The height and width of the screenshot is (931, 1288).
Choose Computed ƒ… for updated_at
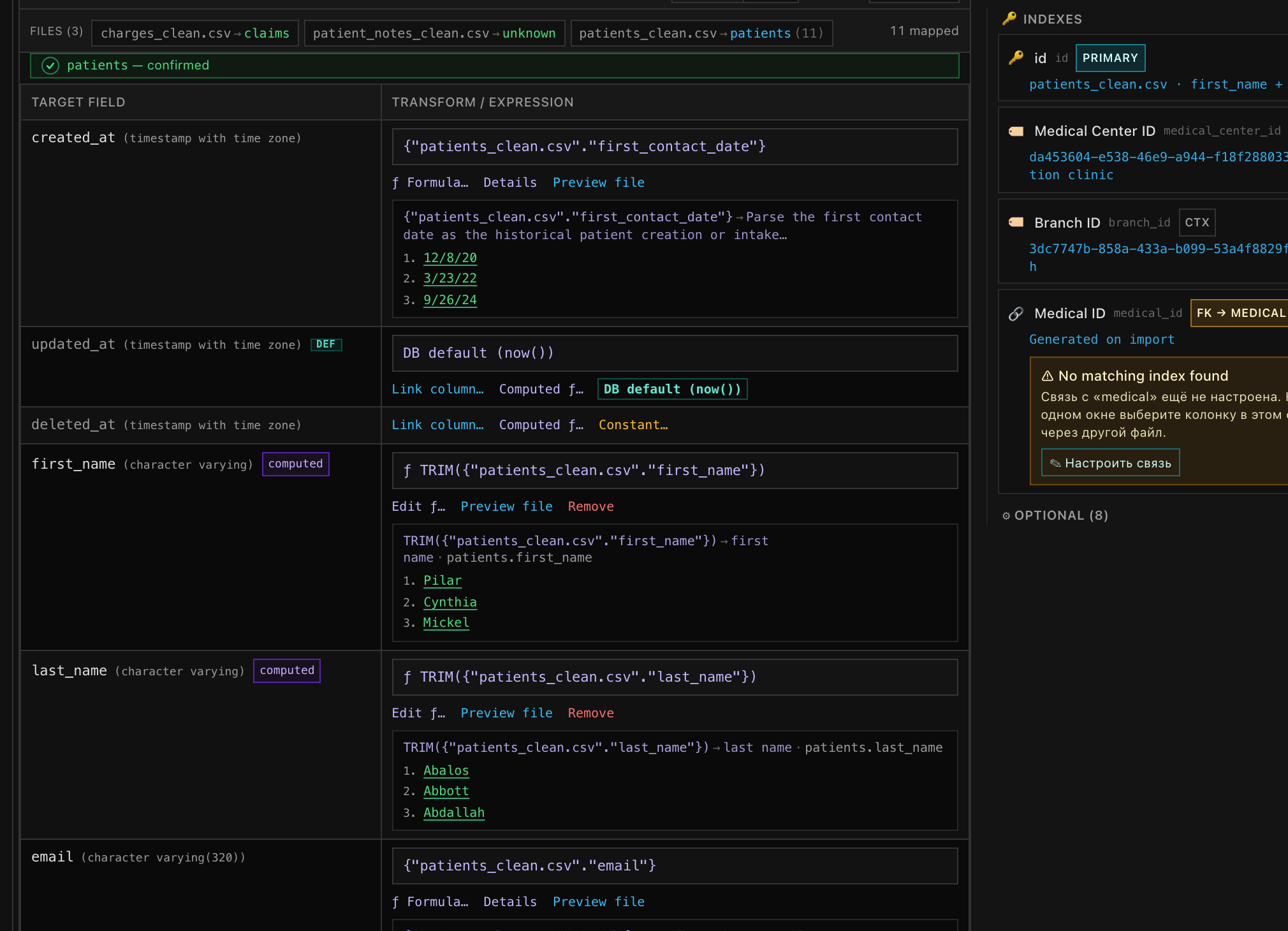pos(541,389)
